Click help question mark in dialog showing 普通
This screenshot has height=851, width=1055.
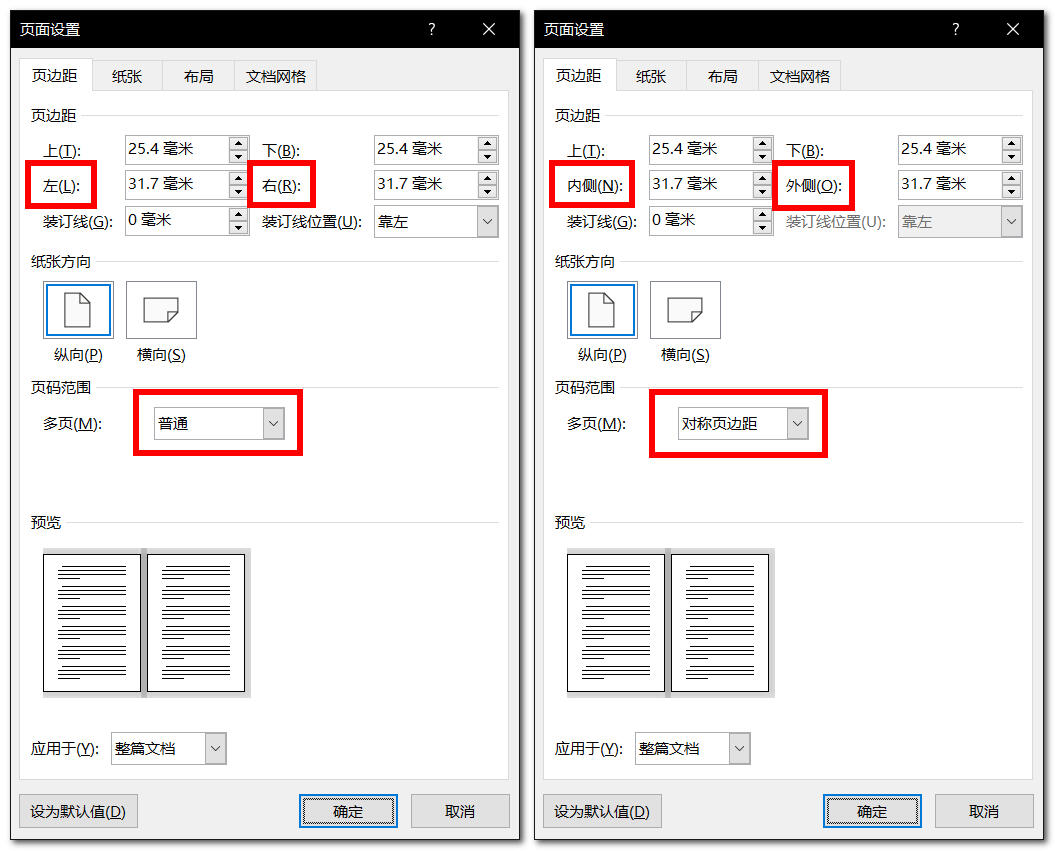coord(432,29)
